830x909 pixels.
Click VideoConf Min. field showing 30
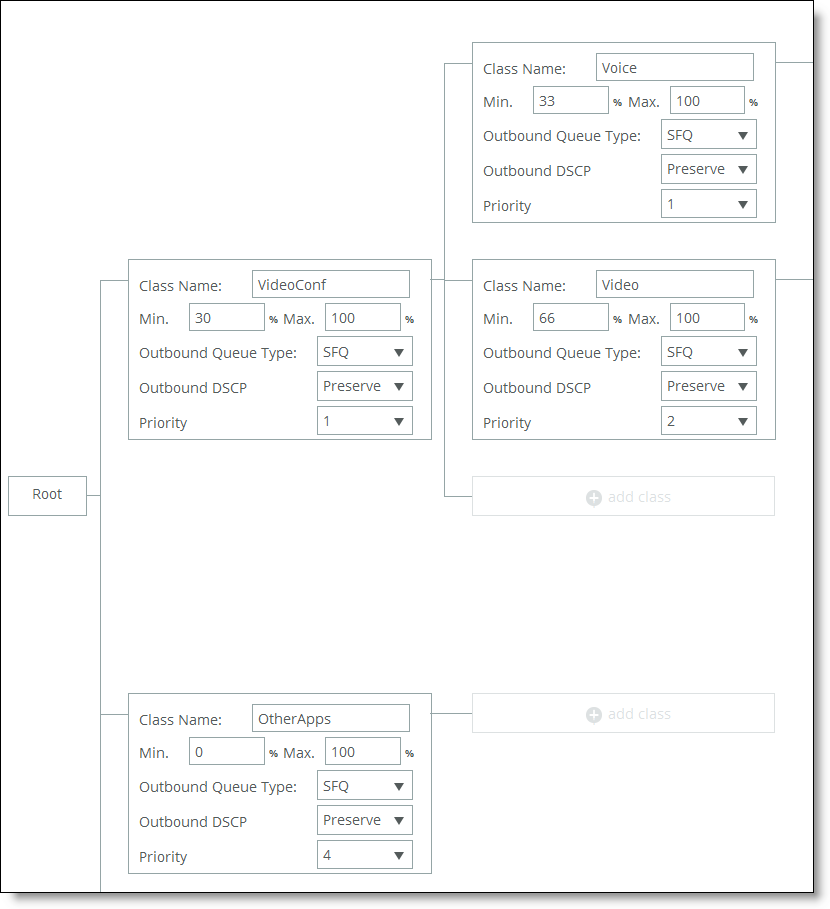tap(227, 317)
